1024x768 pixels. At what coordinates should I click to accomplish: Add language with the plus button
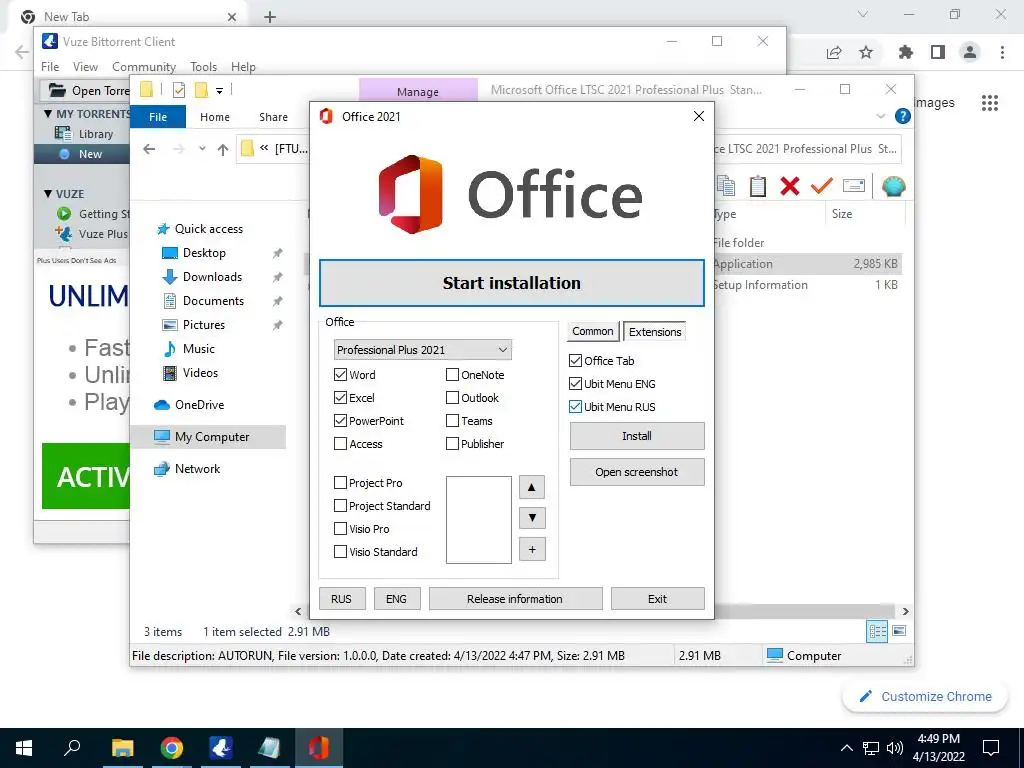532,550
